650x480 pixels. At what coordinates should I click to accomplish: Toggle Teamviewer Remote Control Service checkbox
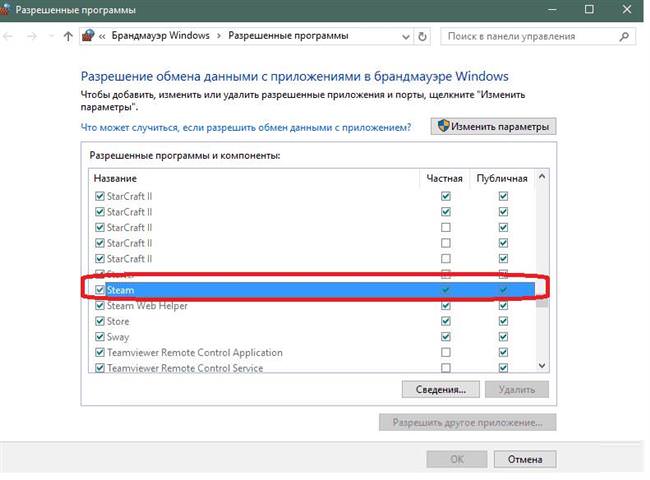(99, 368)
